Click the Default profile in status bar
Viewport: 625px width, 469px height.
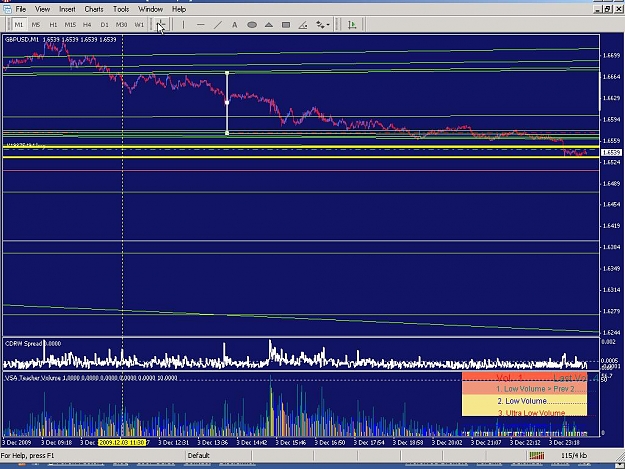pyautogui.click(x=199, y=455)
